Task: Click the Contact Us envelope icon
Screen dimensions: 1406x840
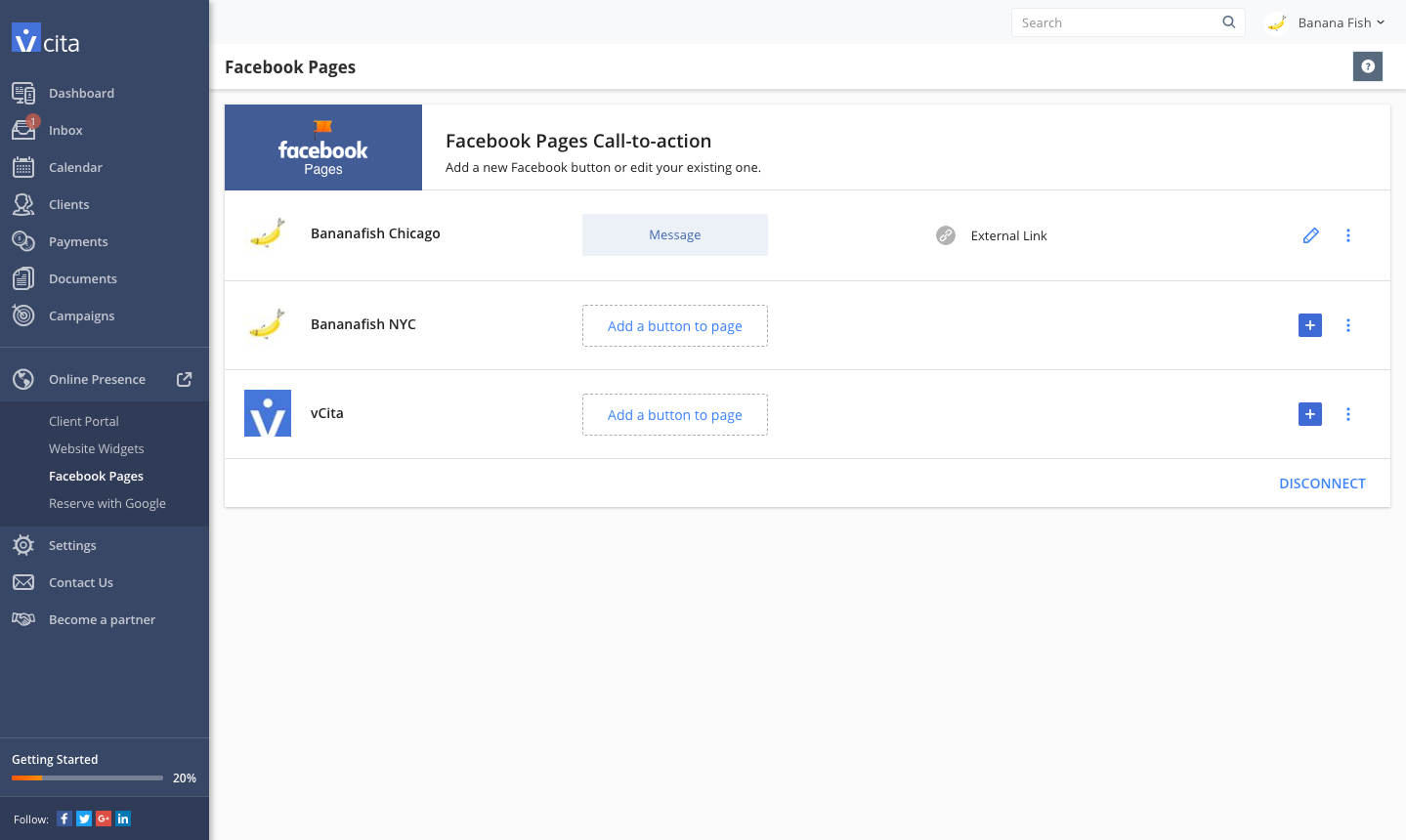Action: [x=23, y=582]
